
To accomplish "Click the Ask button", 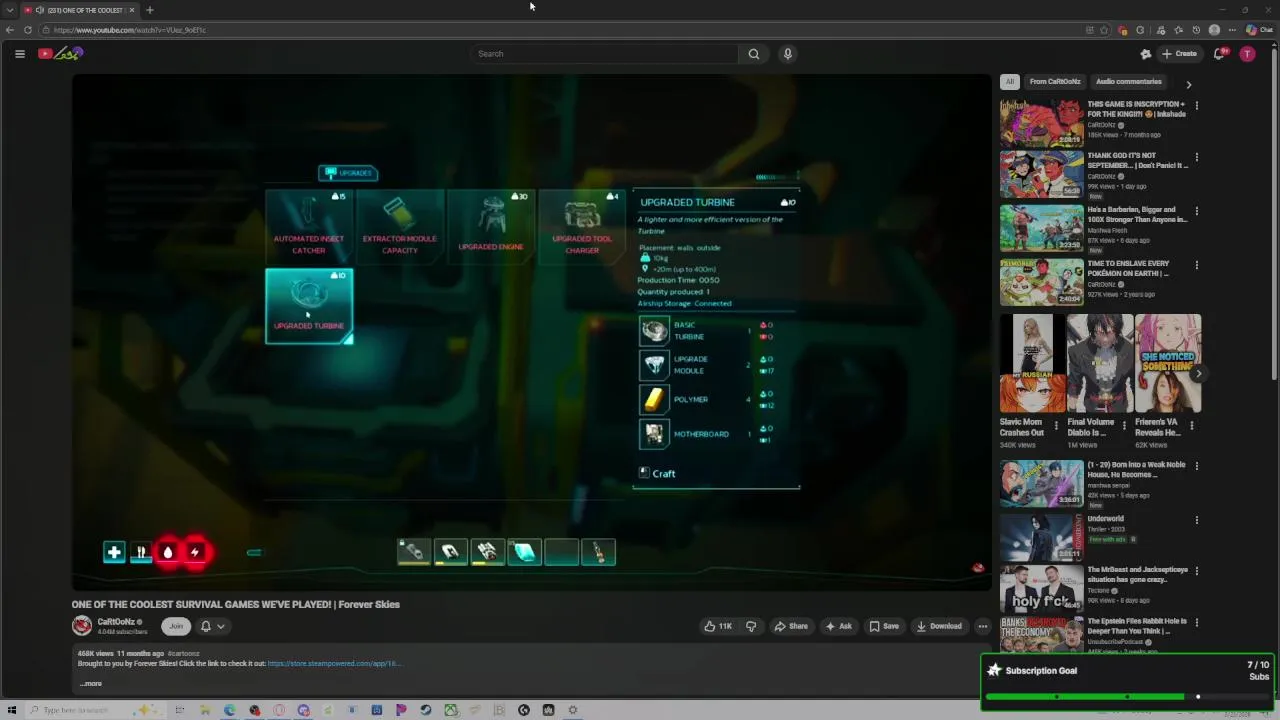I will pyautogui.click(x=838, y=626).
